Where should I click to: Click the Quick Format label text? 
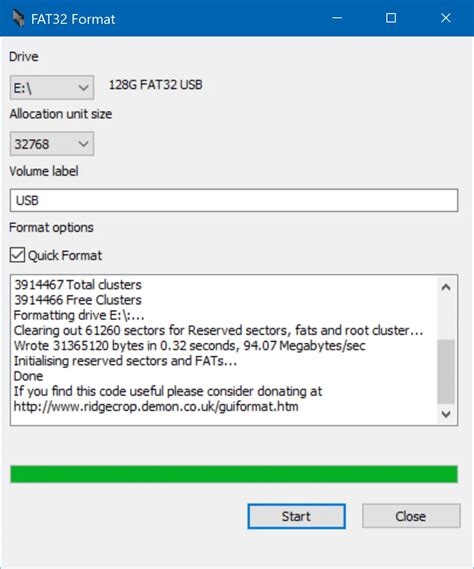65,255
